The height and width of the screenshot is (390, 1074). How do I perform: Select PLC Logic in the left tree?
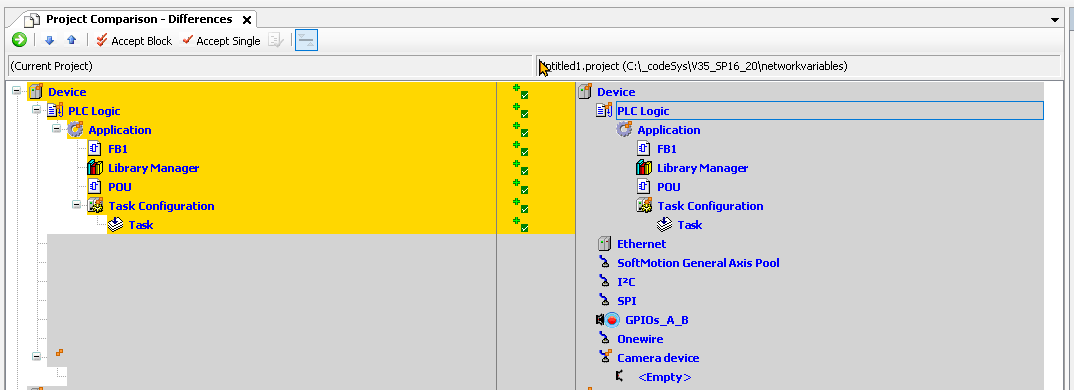tap(95, 111)
